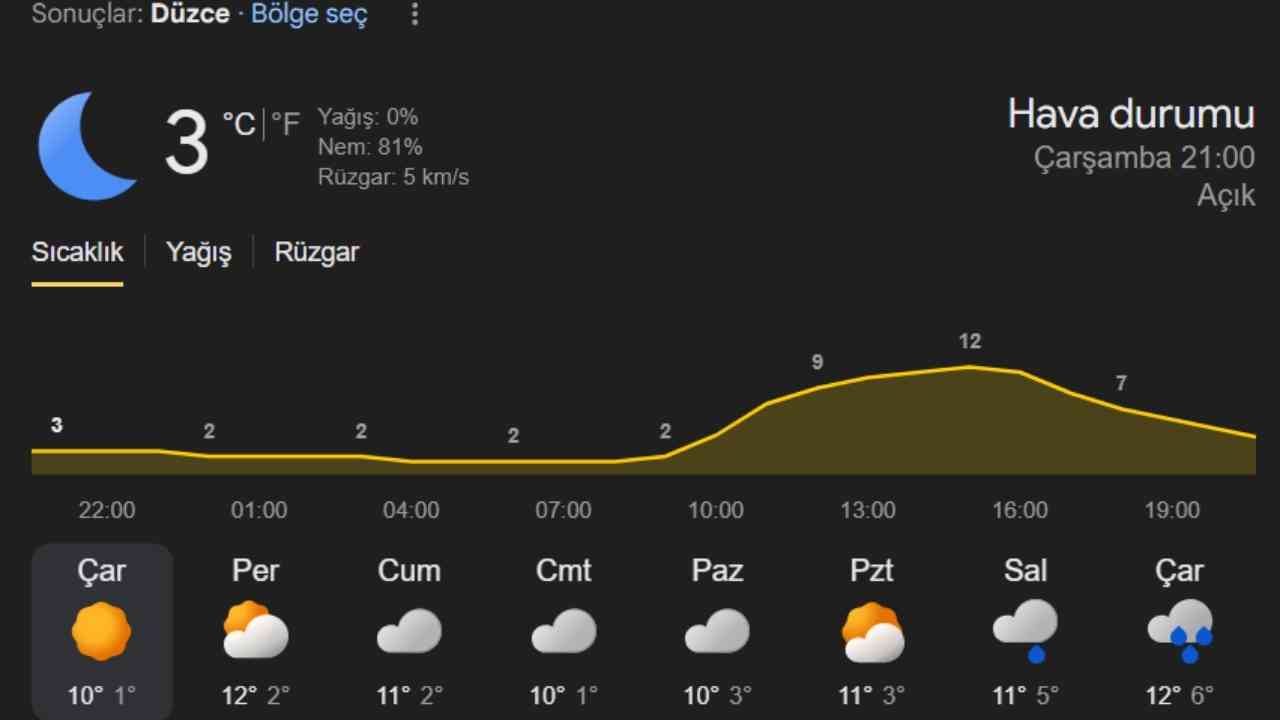This screenshot has height=720, width=1280.
Task: Open the Yağış precipitation tab
Action: coord(198,252)
